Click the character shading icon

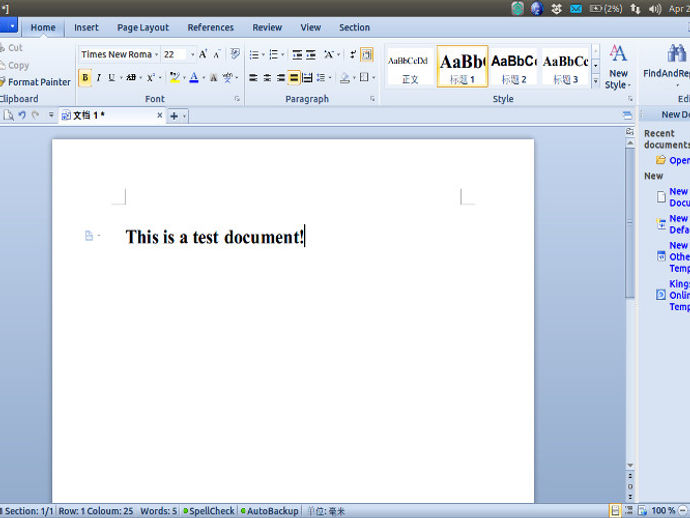coord(213,78)
